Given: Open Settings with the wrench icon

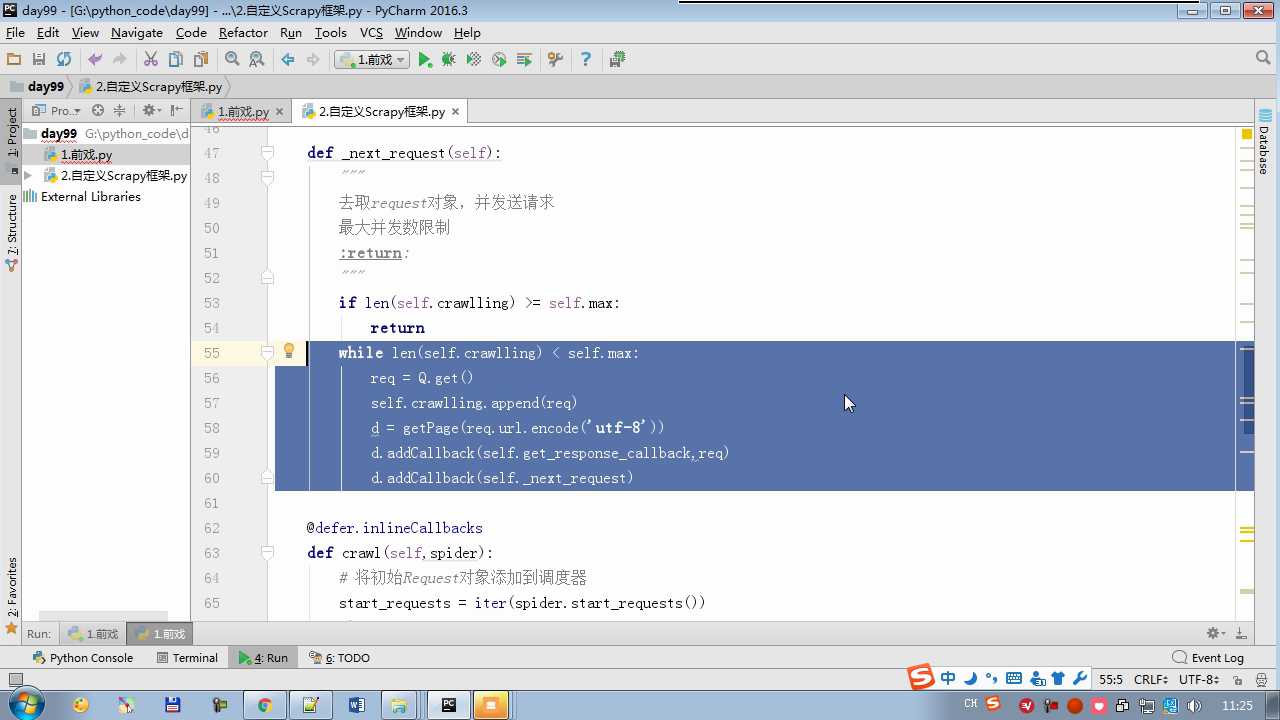Looking at the screenshot, I should tap(556, 60).
